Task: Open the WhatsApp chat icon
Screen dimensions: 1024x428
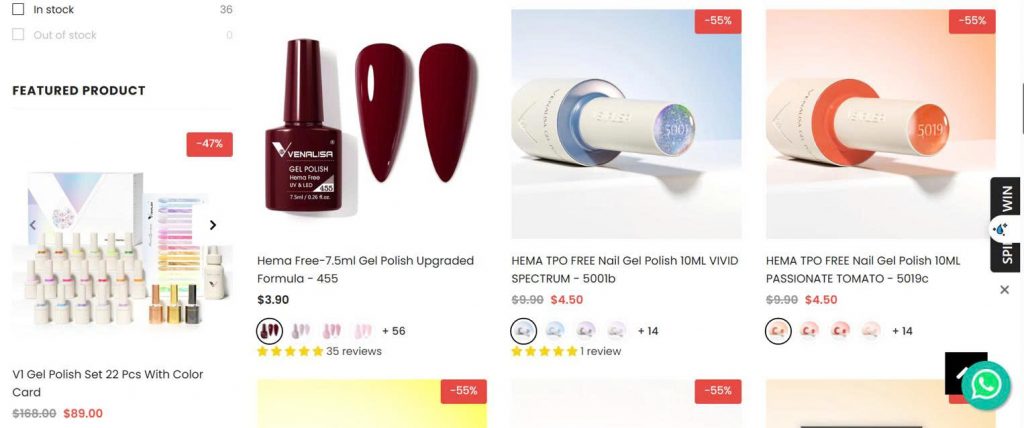Action: tap(985, 386)
